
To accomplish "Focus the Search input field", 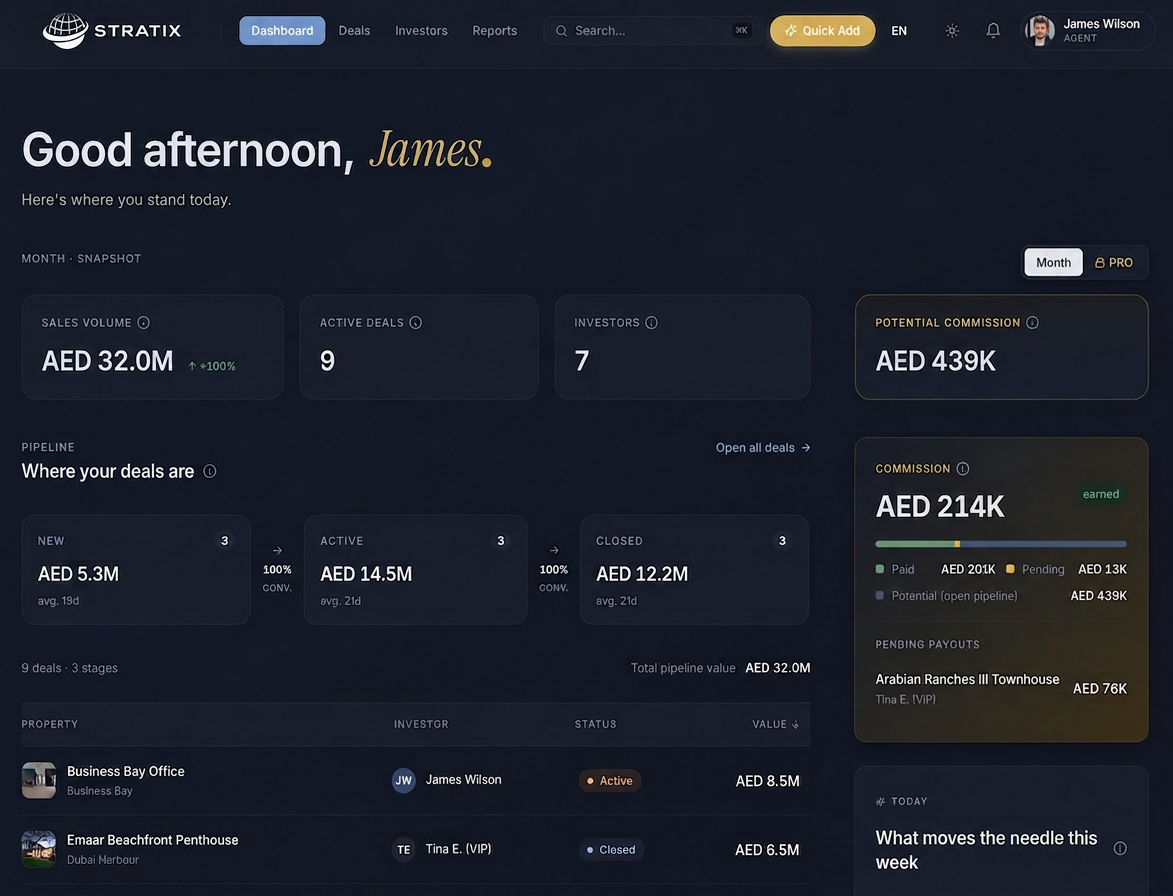I will pos(652,31).
